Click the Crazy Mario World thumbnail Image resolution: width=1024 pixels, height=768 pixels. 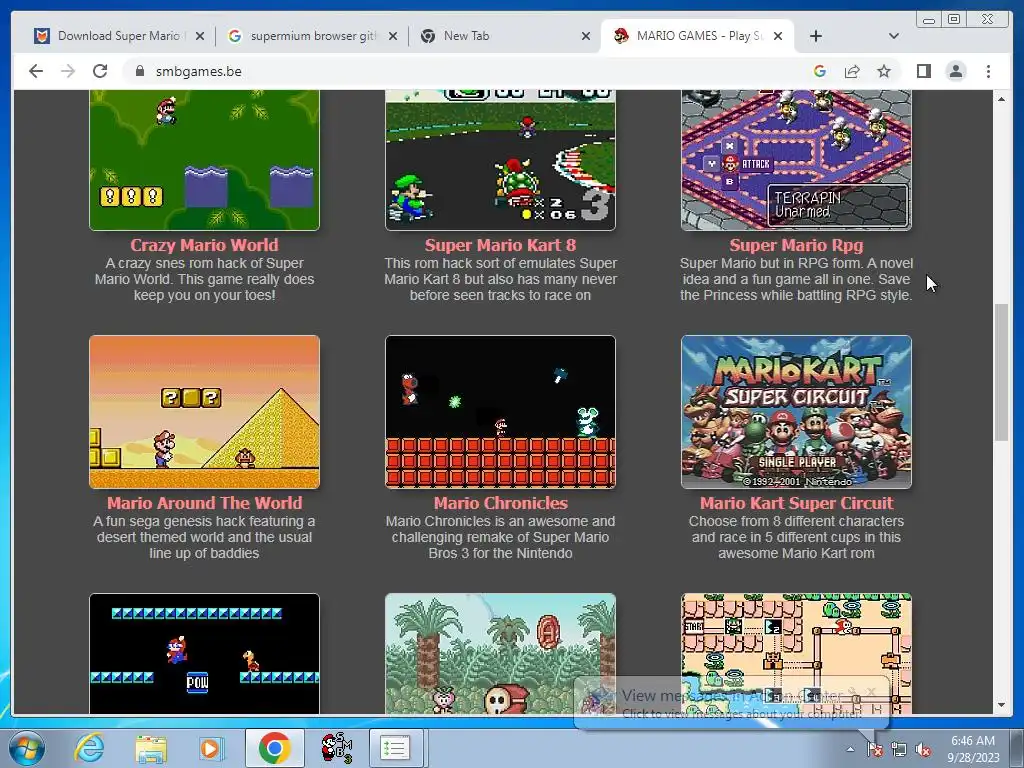[x=204, y=160]
